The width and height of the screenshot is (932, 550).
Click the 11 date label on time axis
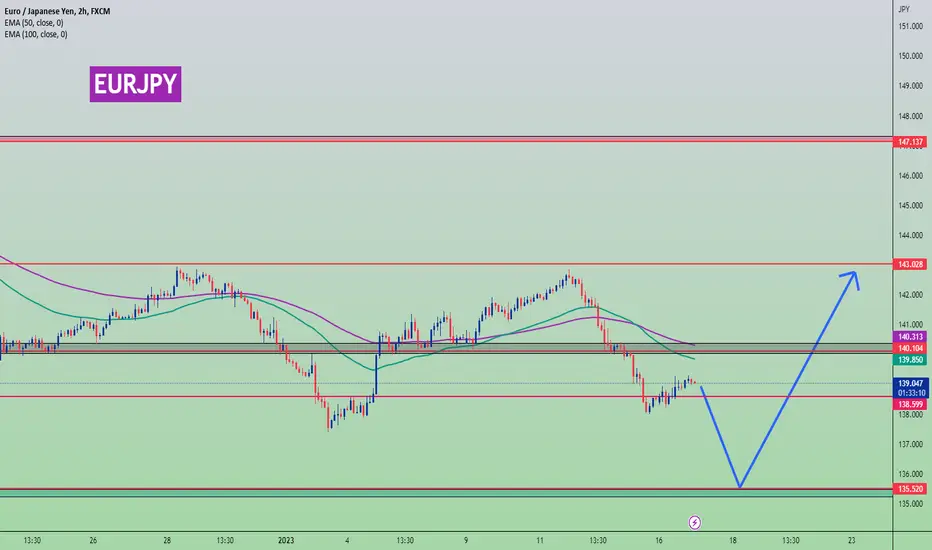[540, 540]
